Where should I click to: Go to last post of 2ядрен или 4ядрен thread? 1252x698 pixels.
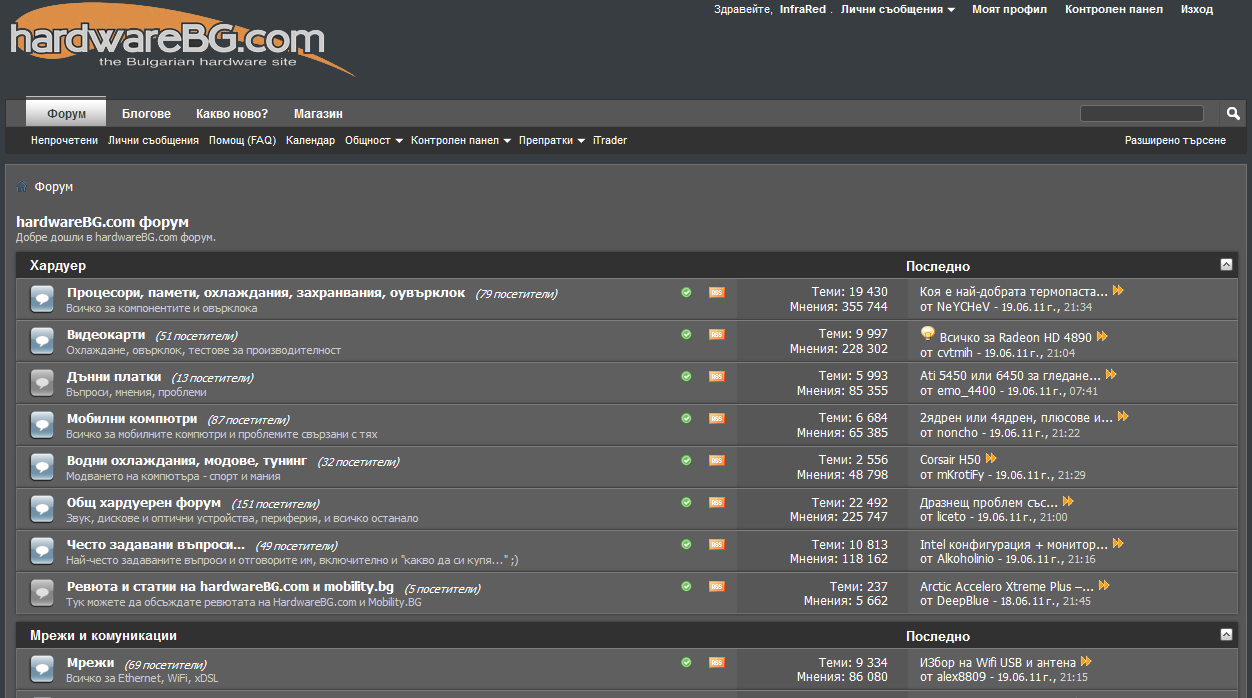pyautogui.click(x=1123, y=417)
